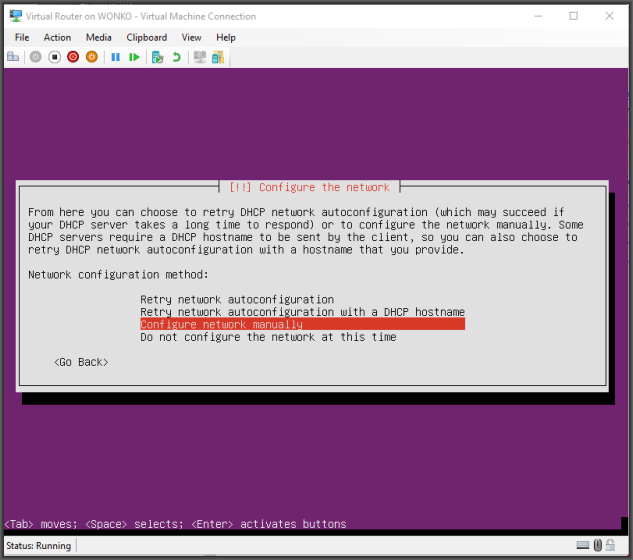Image resolution: width=633 pixels, height=560 pixels.
Task: Open the File menu
Action: point(22,38)
